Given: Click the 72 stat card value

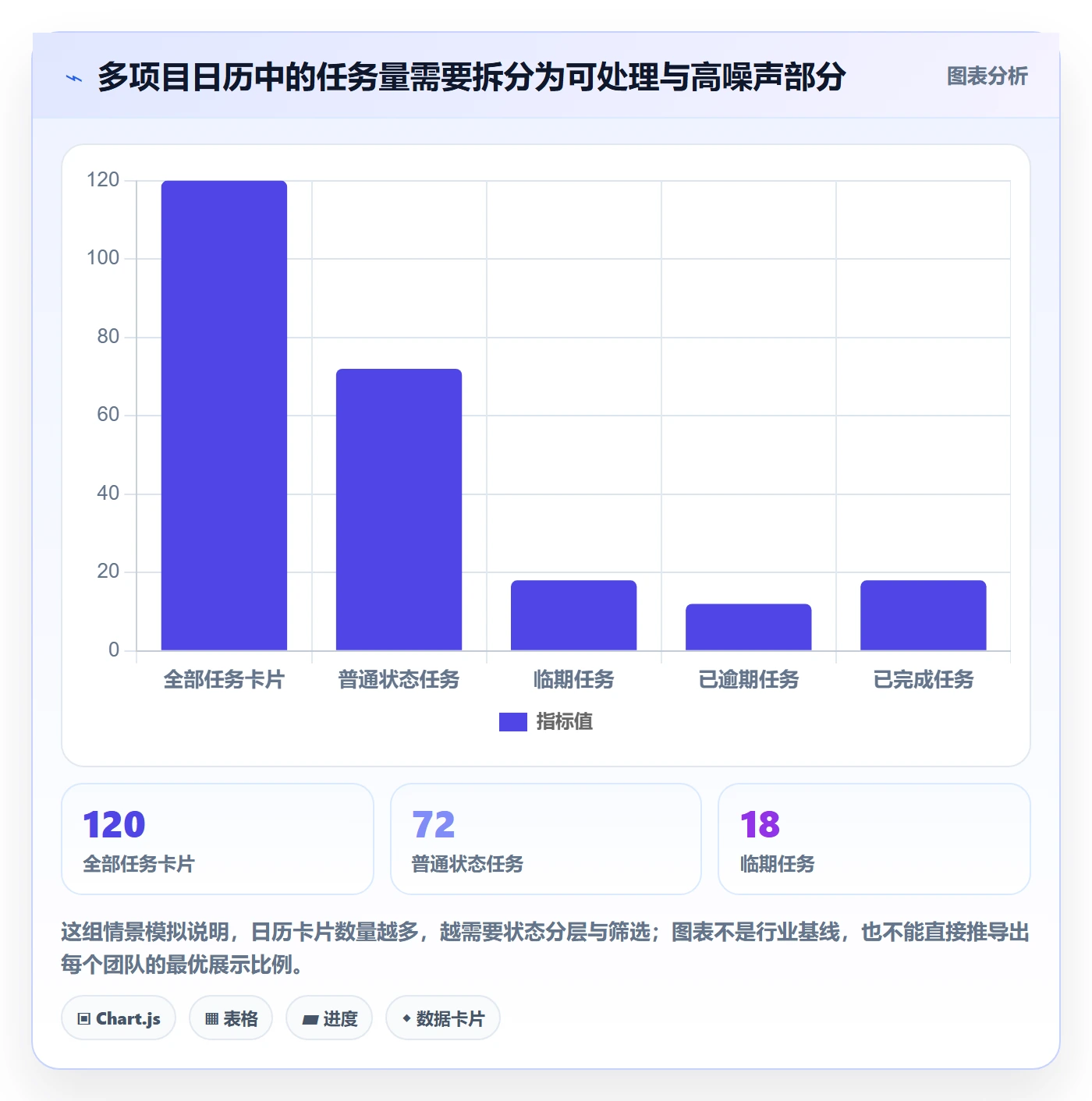Looking at the screenshot, I should pos(433,825).
